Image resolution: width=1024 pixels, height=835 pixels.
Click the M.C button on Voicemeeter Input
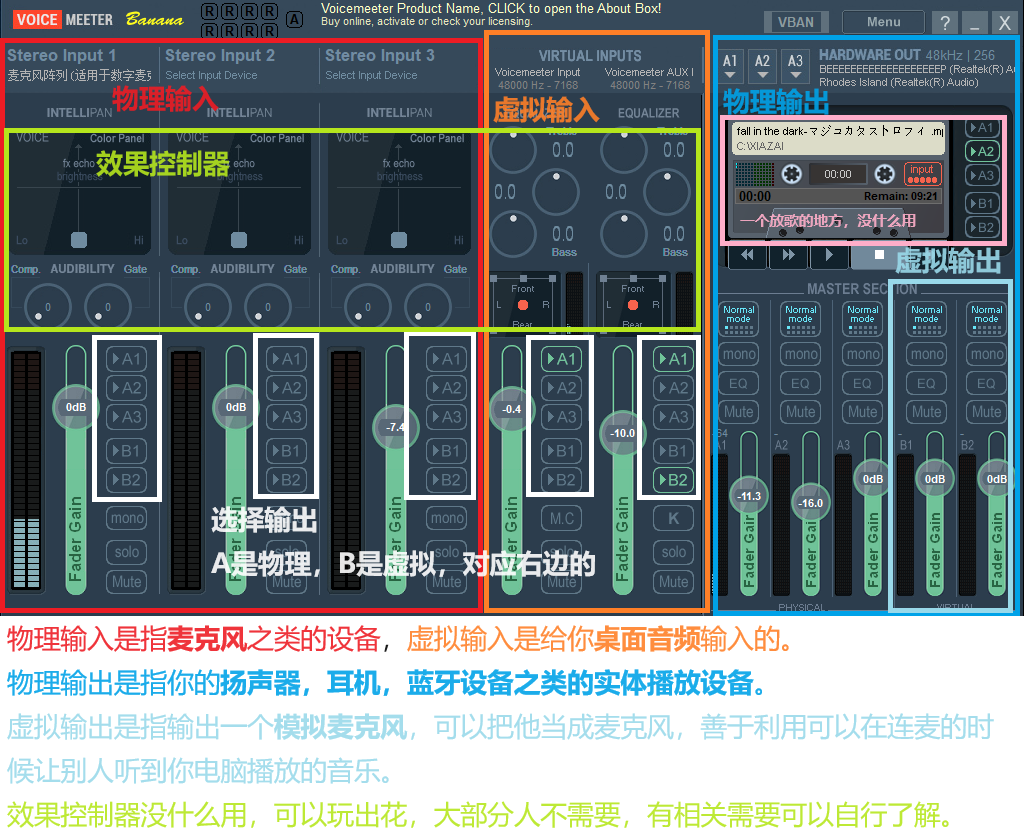tap(562, 518)
